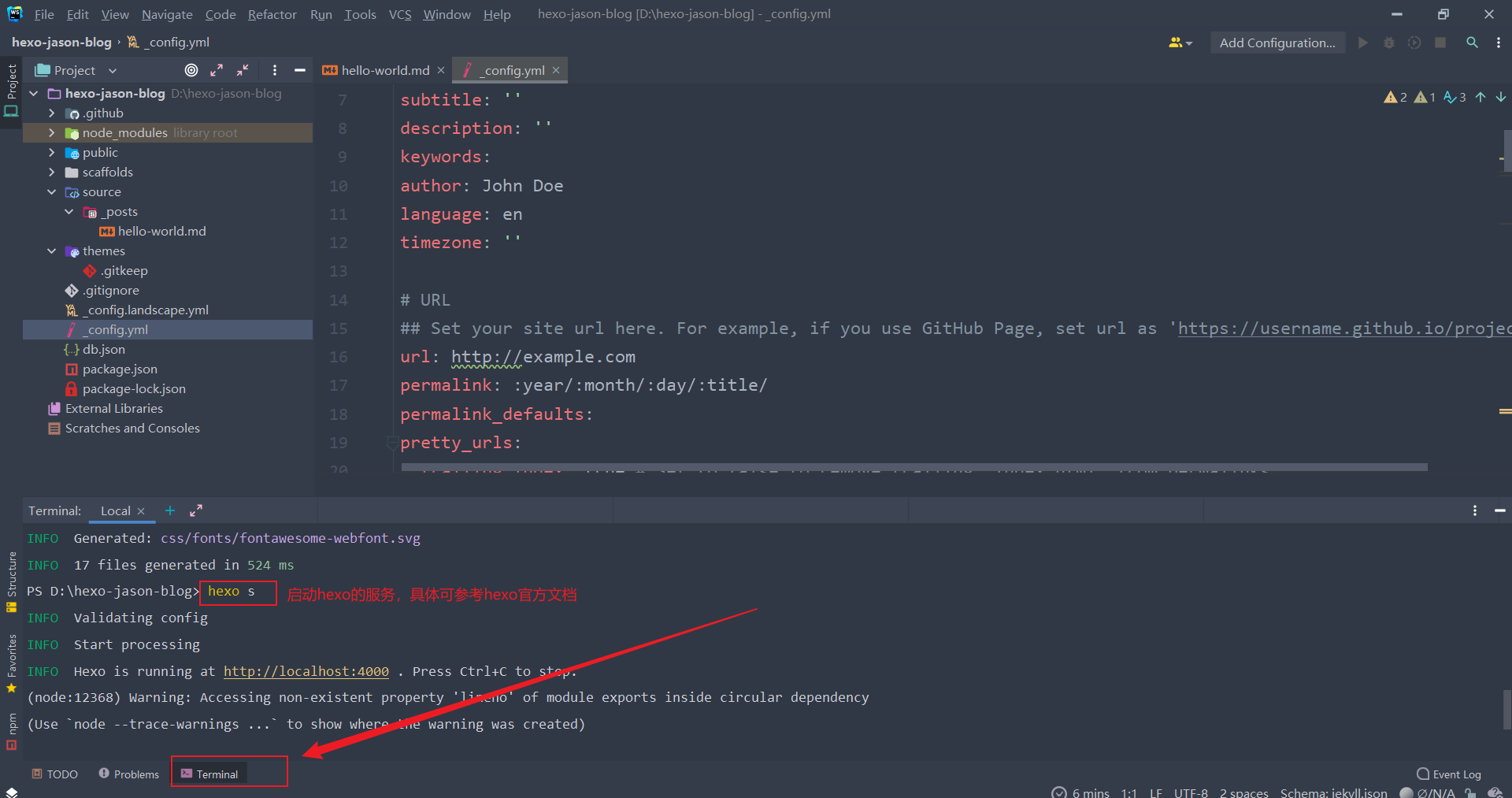Image resolution: width=1512 pixels, height=798 pixels.
Task: Click the LF line separator widget
Action: (x=1155, y=792)
